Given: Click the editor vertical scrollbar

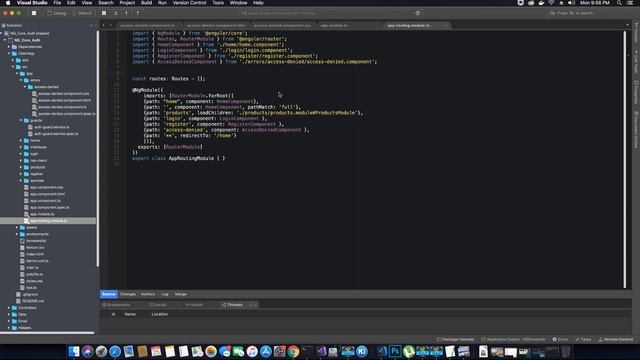Looking at the screenshot, I should coord(624,159).
